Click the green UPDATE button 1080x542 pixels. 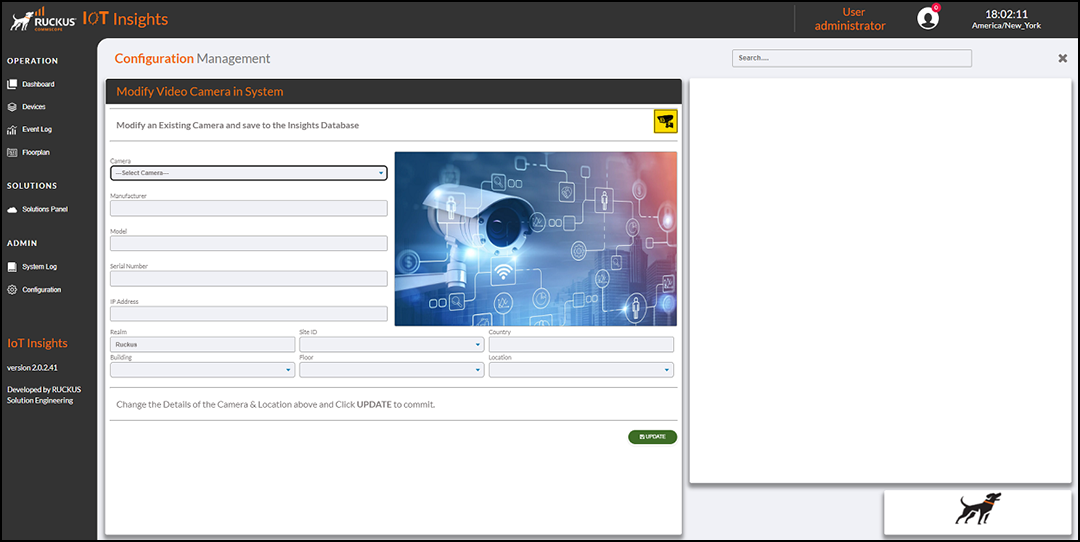pyautogui.click(x=652, y=437)
